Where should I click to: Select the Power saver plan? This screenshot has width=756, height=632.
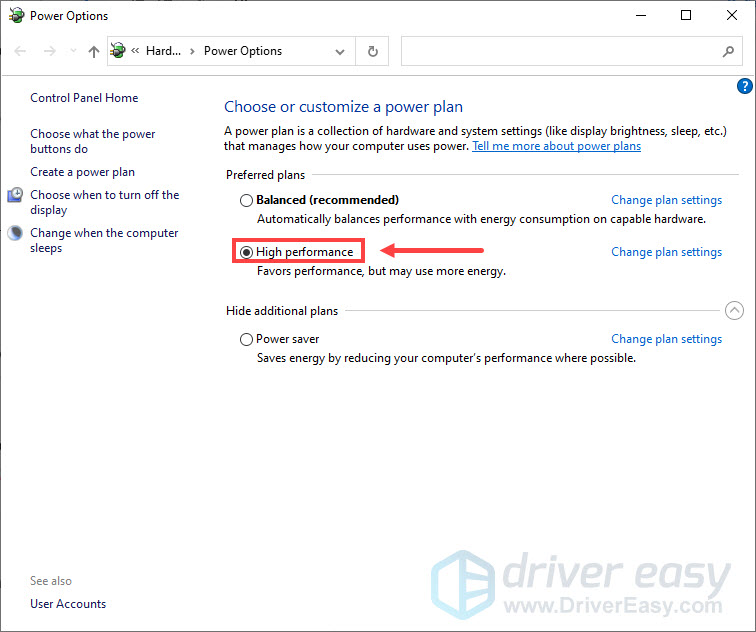(x=246, y=339)
